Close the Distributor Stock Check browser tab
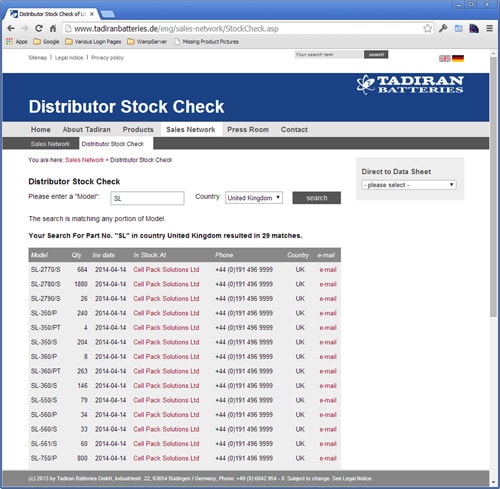Viewport: 500px width, 489px height. coord(92,14)
